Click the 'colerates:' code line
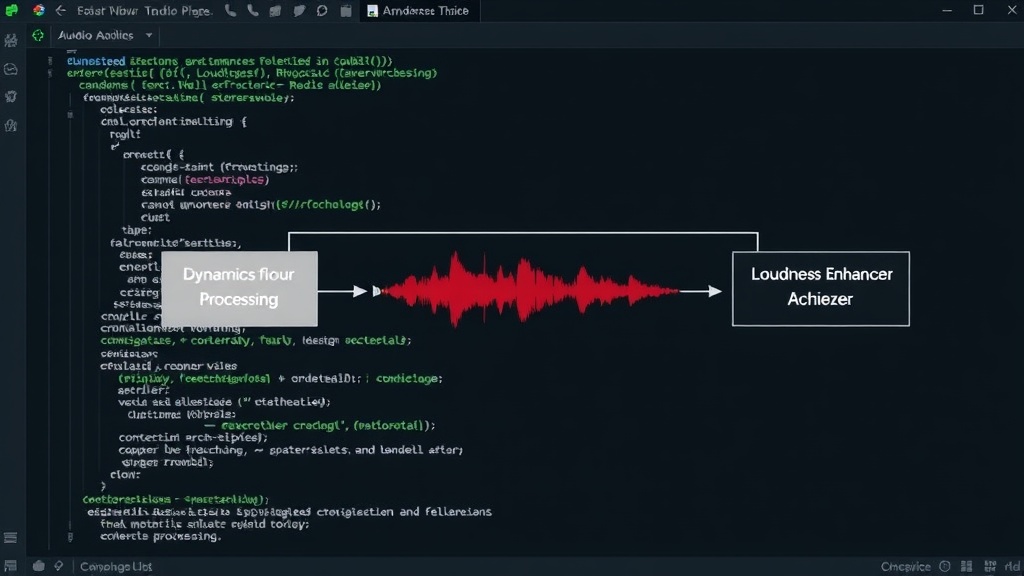Viewport: 1024px width, 576px height. (129, 110)
